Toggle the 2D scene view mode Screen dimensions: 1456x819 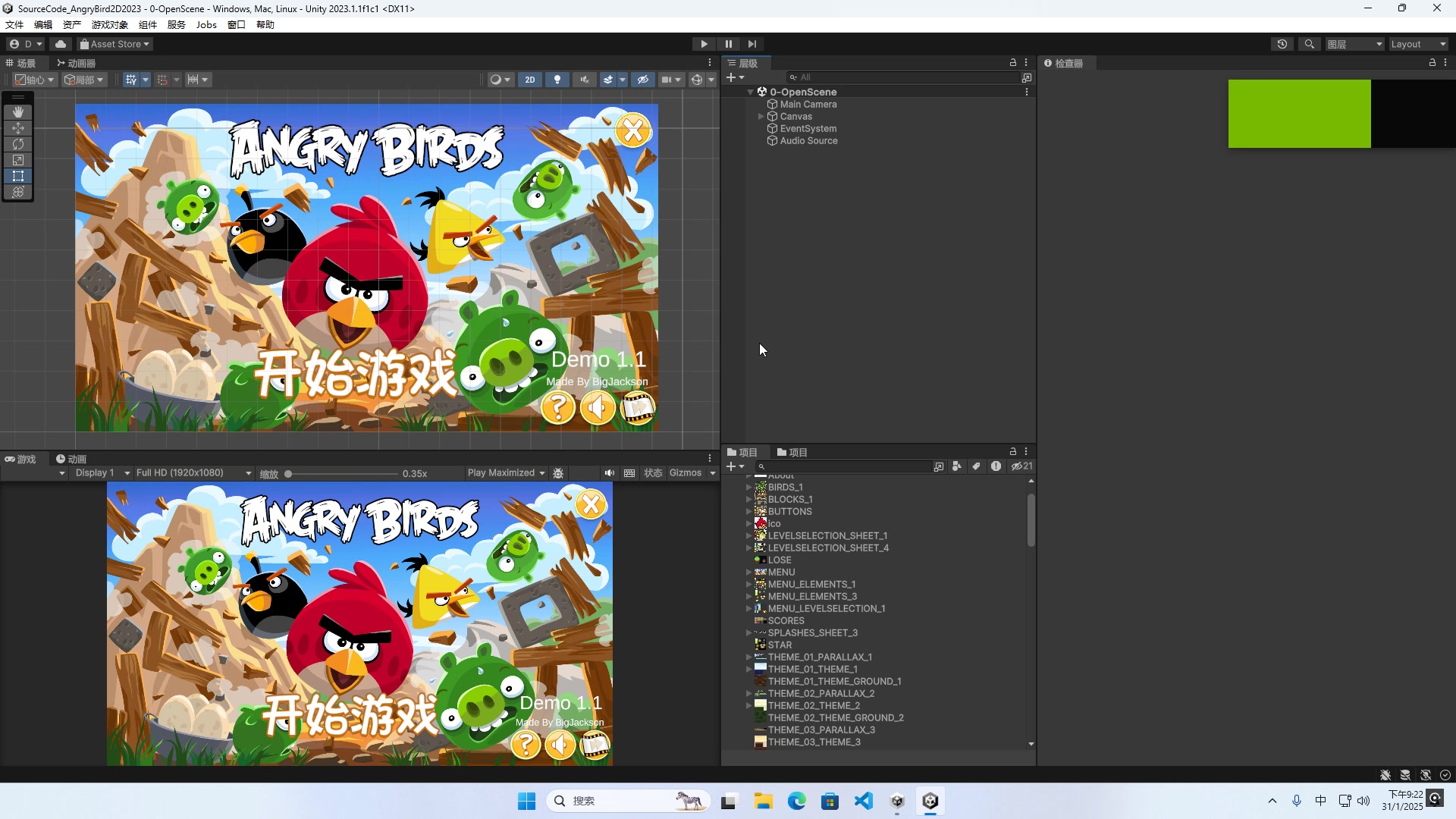(x=530, y=80)
